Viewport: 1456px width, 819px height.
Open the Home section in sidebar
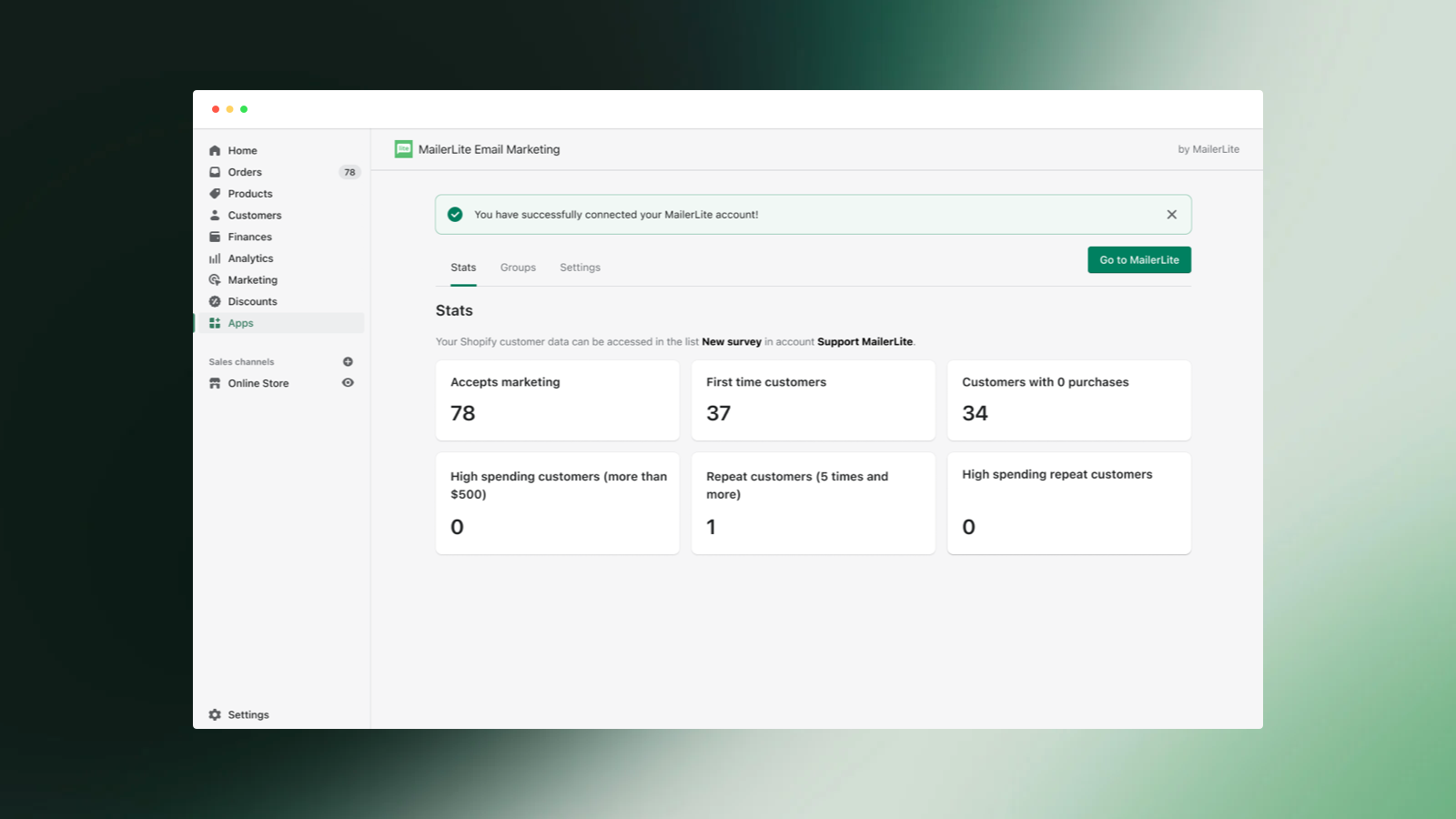click(x=216, y=150)
